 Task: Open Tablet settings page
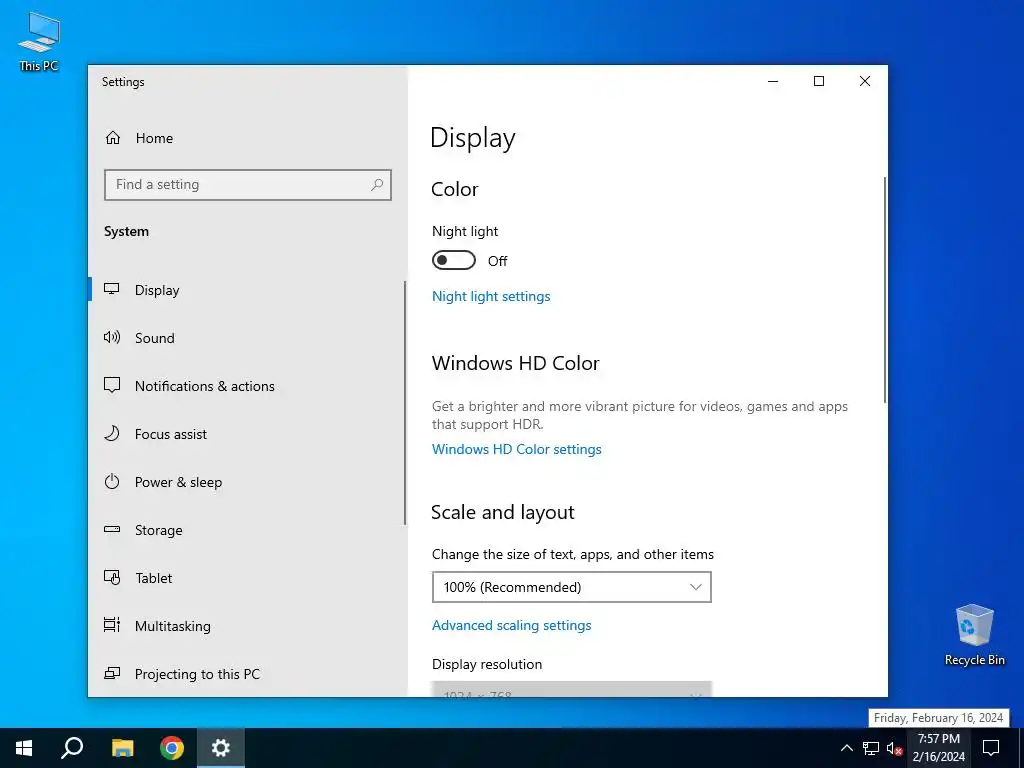tap(246, 578)
